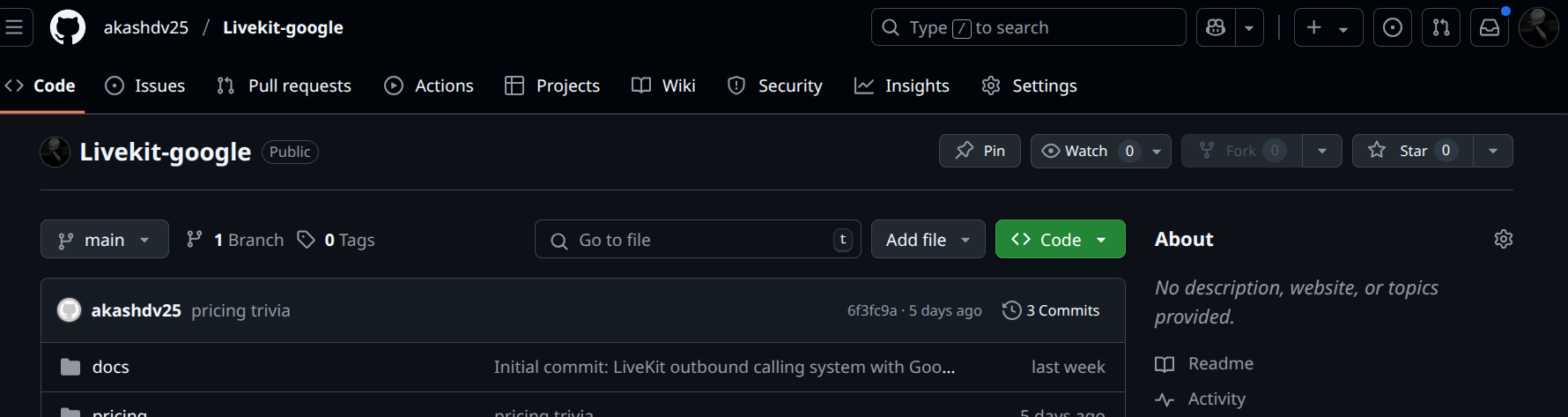Image resolution: width=1568 pixels, height=417 pixels.
Task: Switch to the repository Settings tab
Action: [1030, 86]
